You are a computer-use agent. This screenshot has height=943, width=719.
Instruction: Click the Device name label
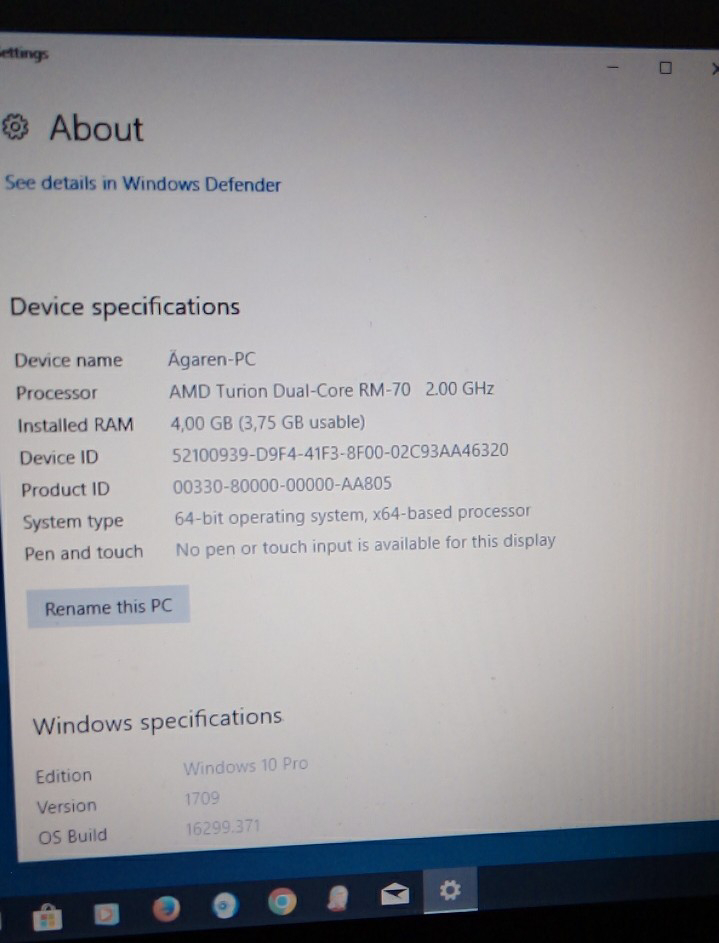point(69,360)
